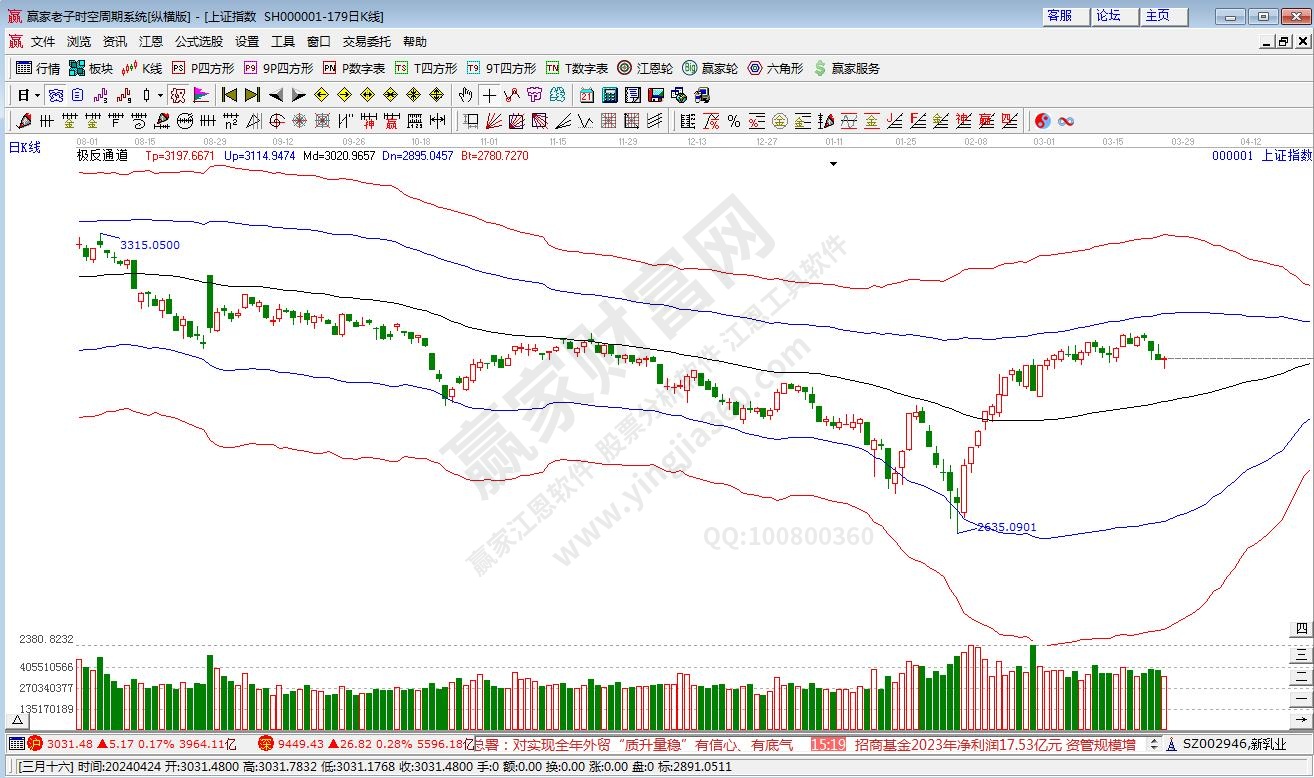Open the calendar icon showing 21
Screen dimensions: 1314x778
coord(586,95)
